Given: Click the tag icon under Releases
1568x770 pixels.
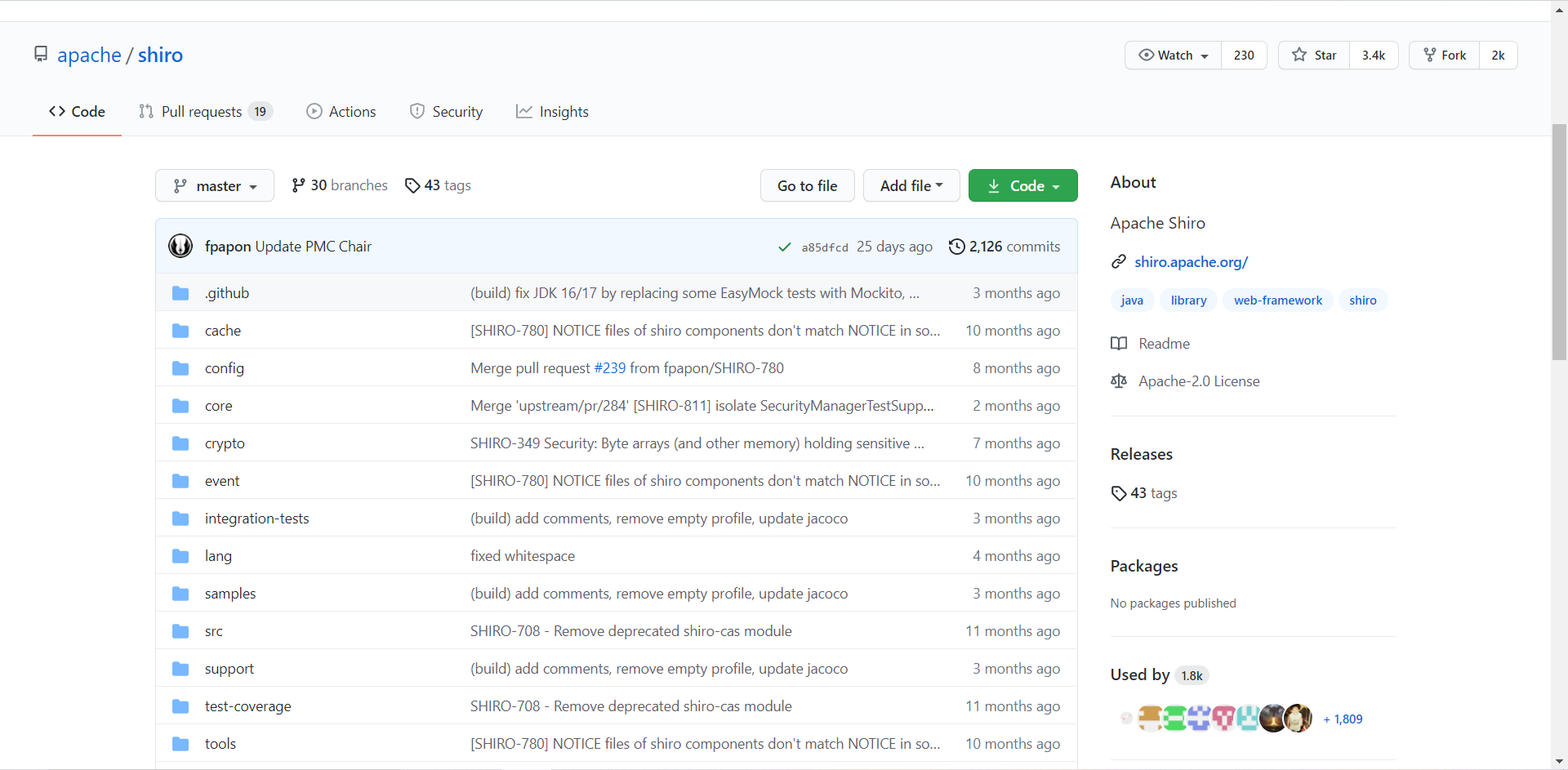Looking at the screenshot, I should click(x=1119, y=493).
